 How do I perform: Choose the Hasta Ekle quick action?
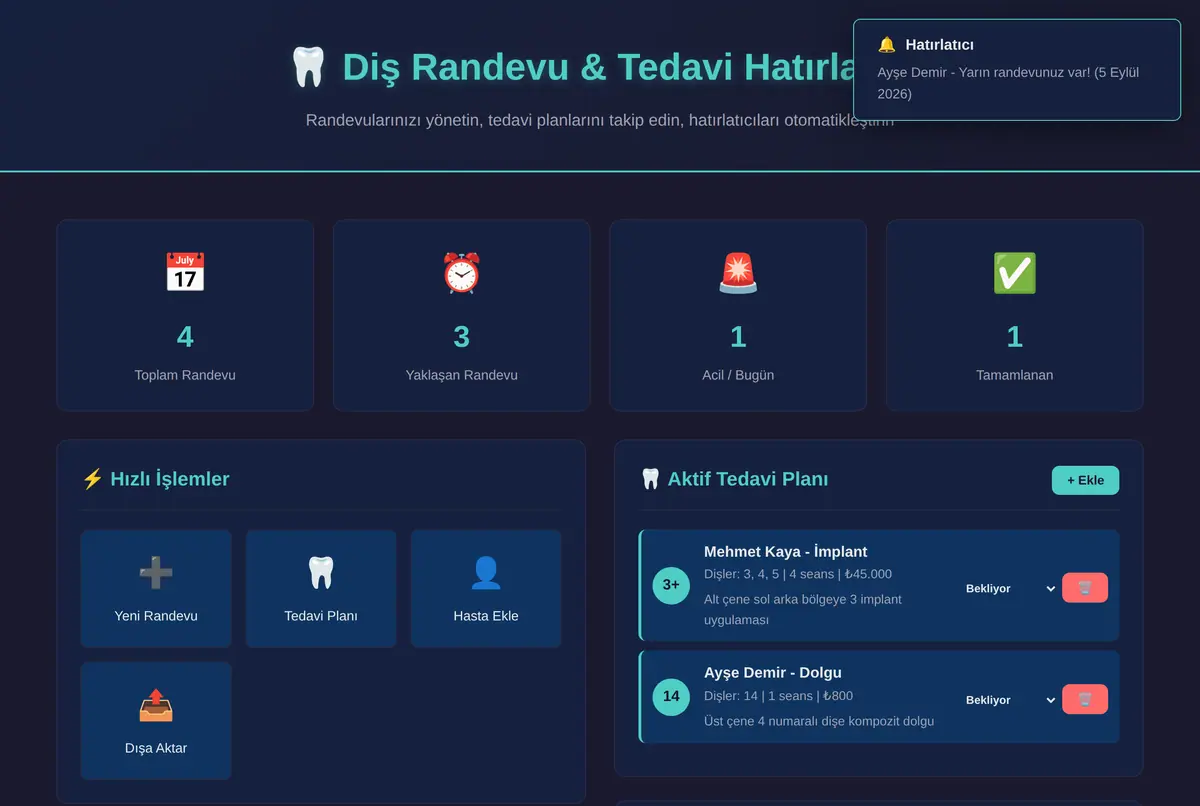[x=486, y=589]
